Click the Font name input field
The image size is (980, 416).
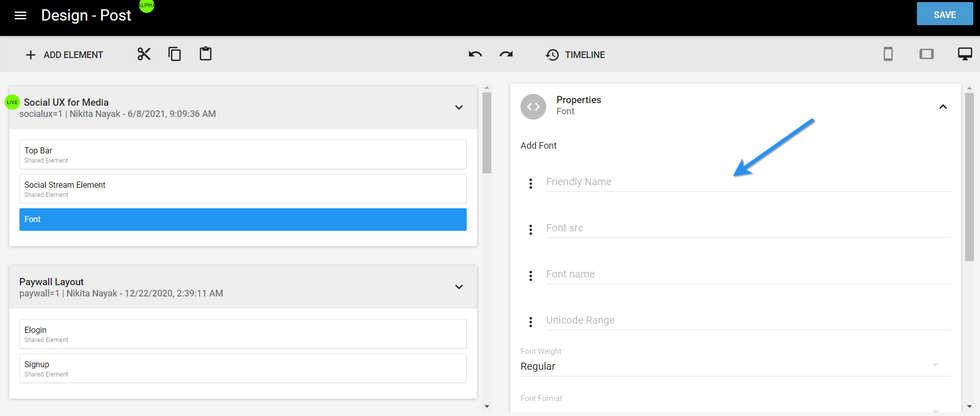coord(747,274)
